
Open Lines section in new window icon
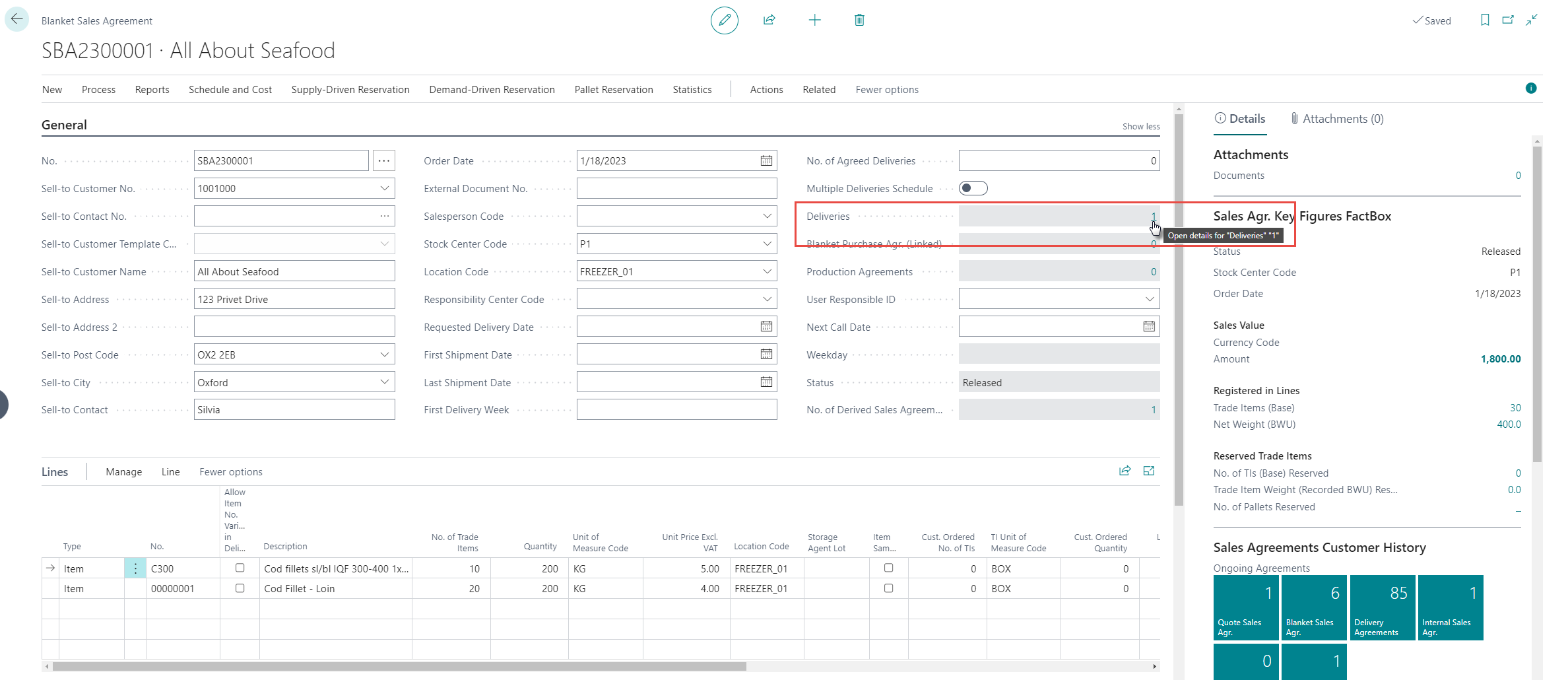(1148, 471)
